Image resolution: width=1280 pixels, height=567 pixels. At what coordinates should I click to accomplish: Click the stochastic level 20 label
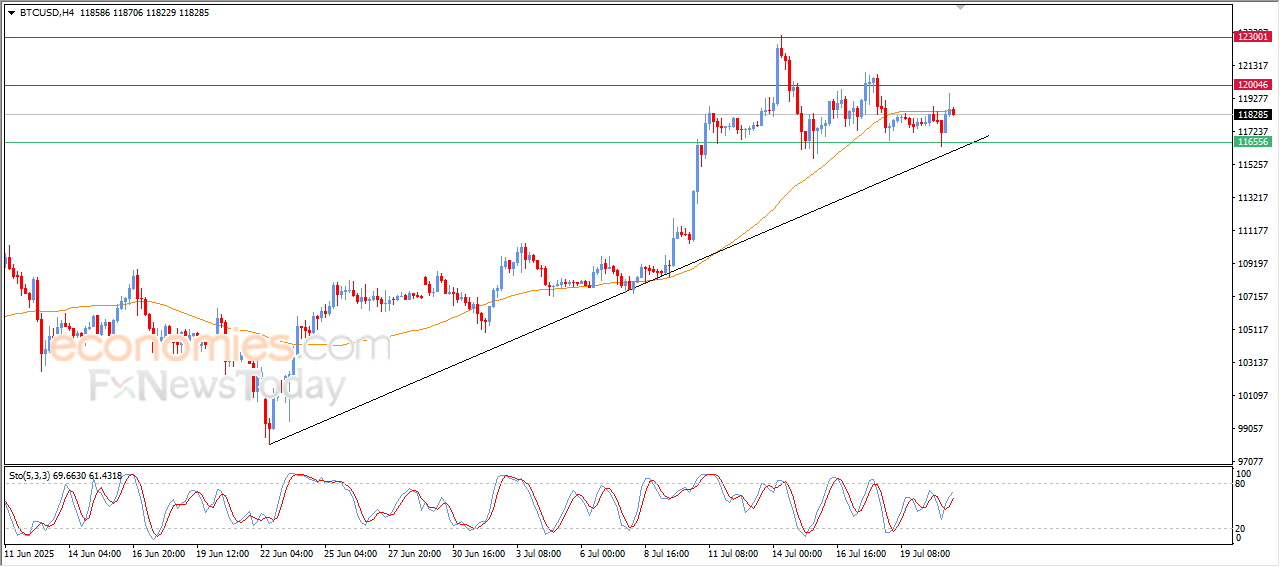pos(1242,527)
